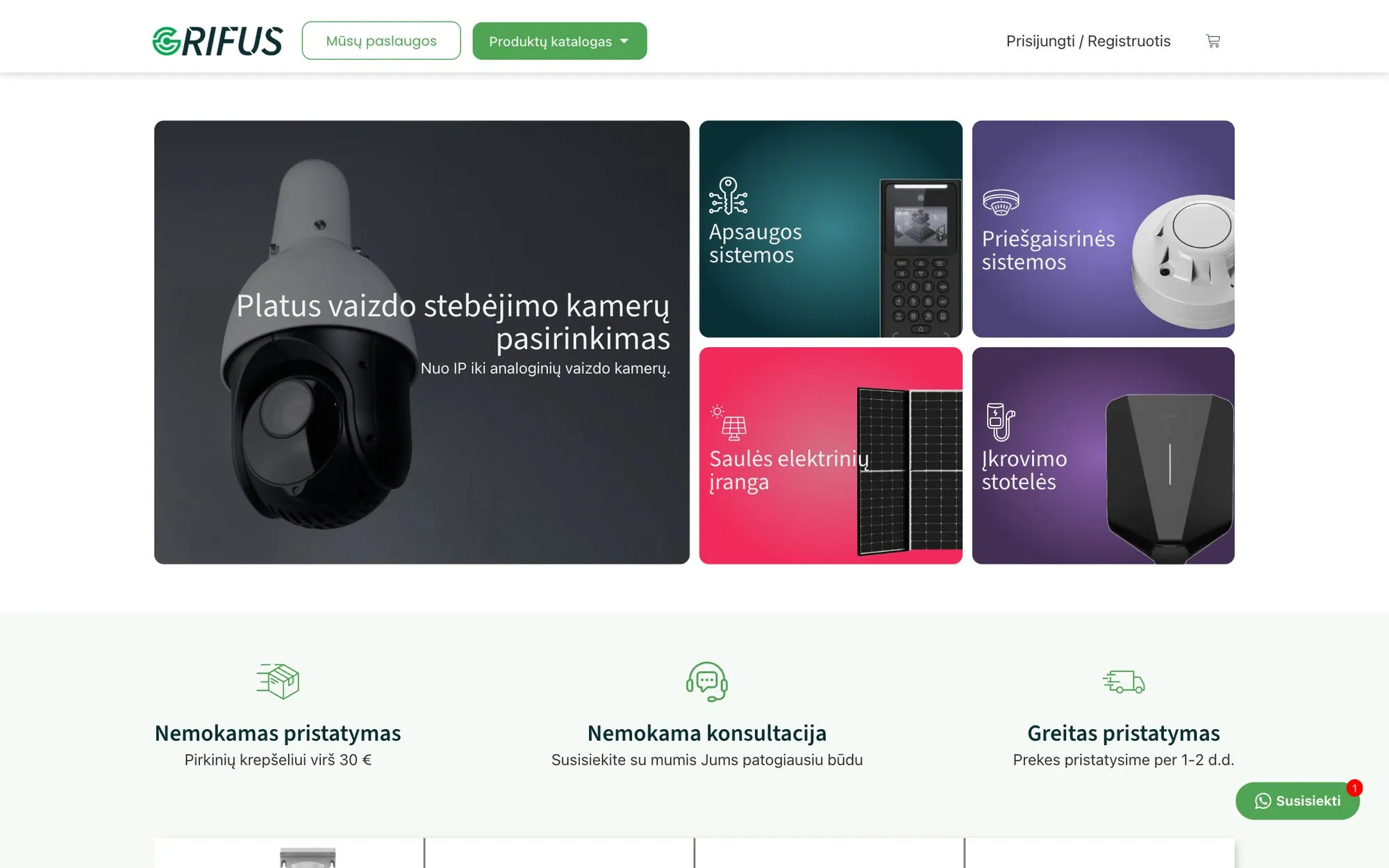Click the EV charger icon above Įkrovimo stotelės
This screenshot has height=868, width=1389.
pos(1000,422)
